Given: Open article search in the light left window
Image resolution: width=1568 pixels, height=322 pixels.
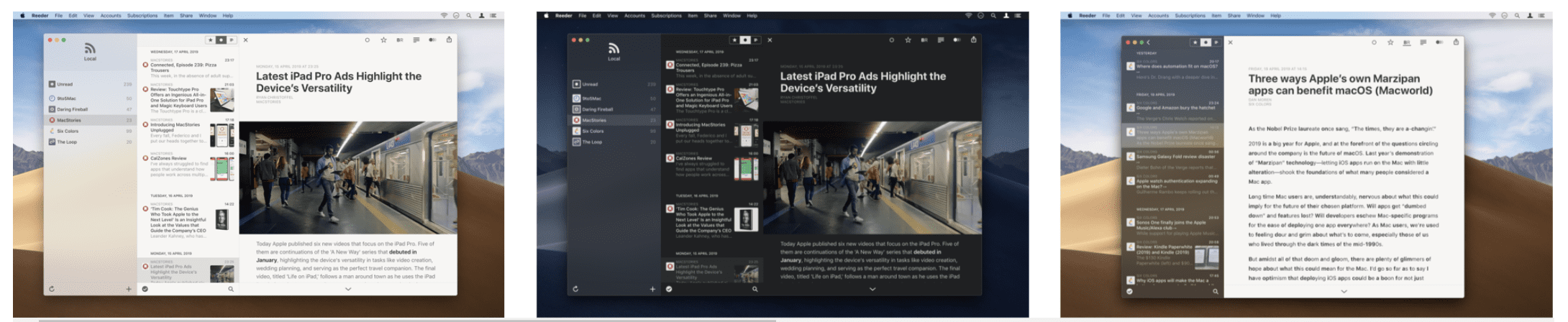Looking at the screenshot, I should pyautogui.click(x=231, y=289).
